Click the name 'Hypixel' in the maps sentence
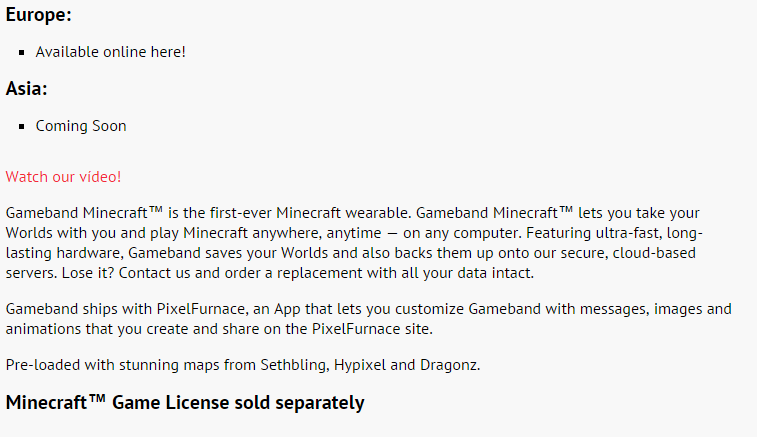 (x=360, y=365)
